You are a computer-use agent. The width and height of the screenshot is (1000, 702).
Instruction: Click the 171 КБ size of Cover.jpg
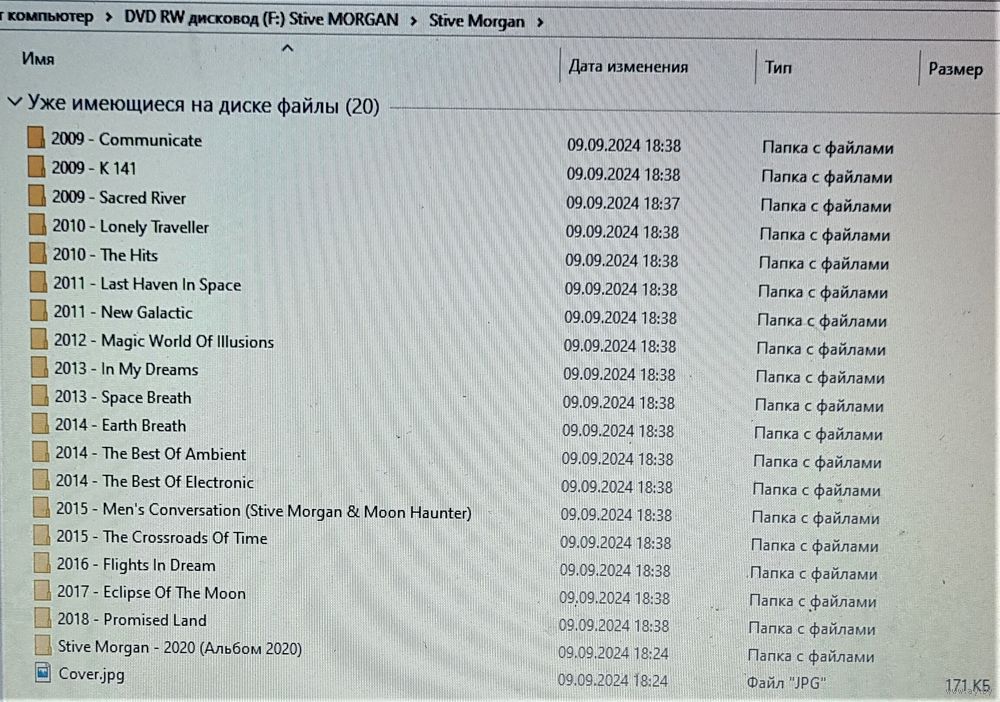(967, 685)
